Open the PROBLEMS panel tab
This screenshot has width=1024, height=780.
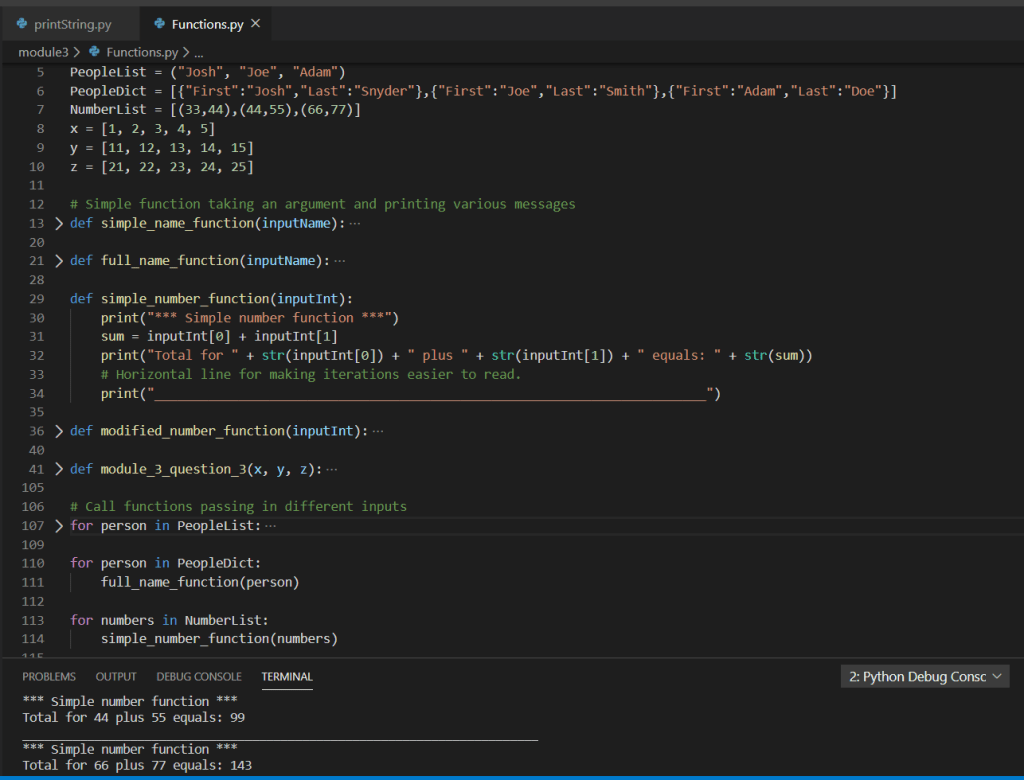coord(49,677)
